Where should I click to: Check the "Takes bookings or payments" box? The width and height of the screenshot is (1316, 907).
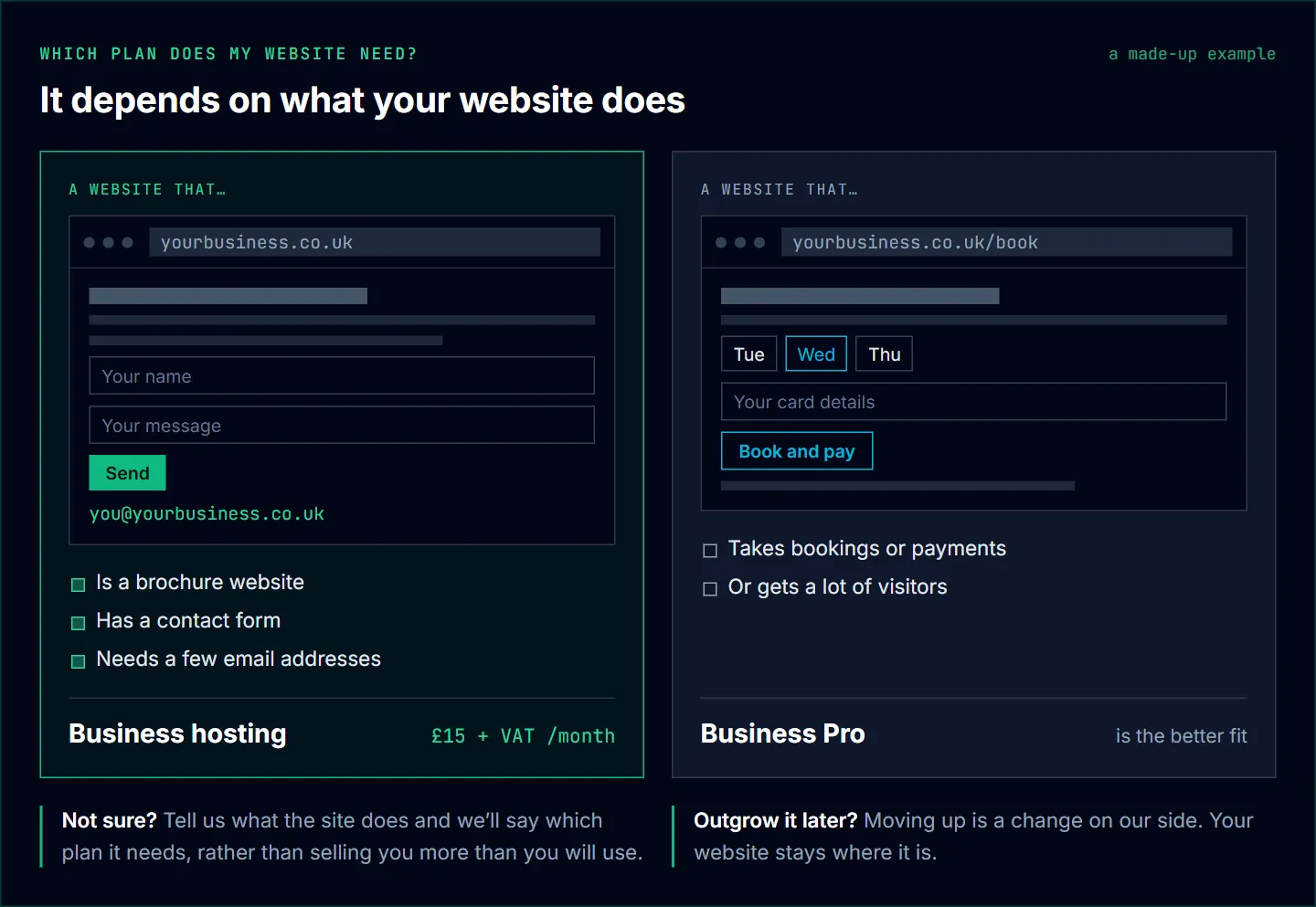[x=710, y=551]
